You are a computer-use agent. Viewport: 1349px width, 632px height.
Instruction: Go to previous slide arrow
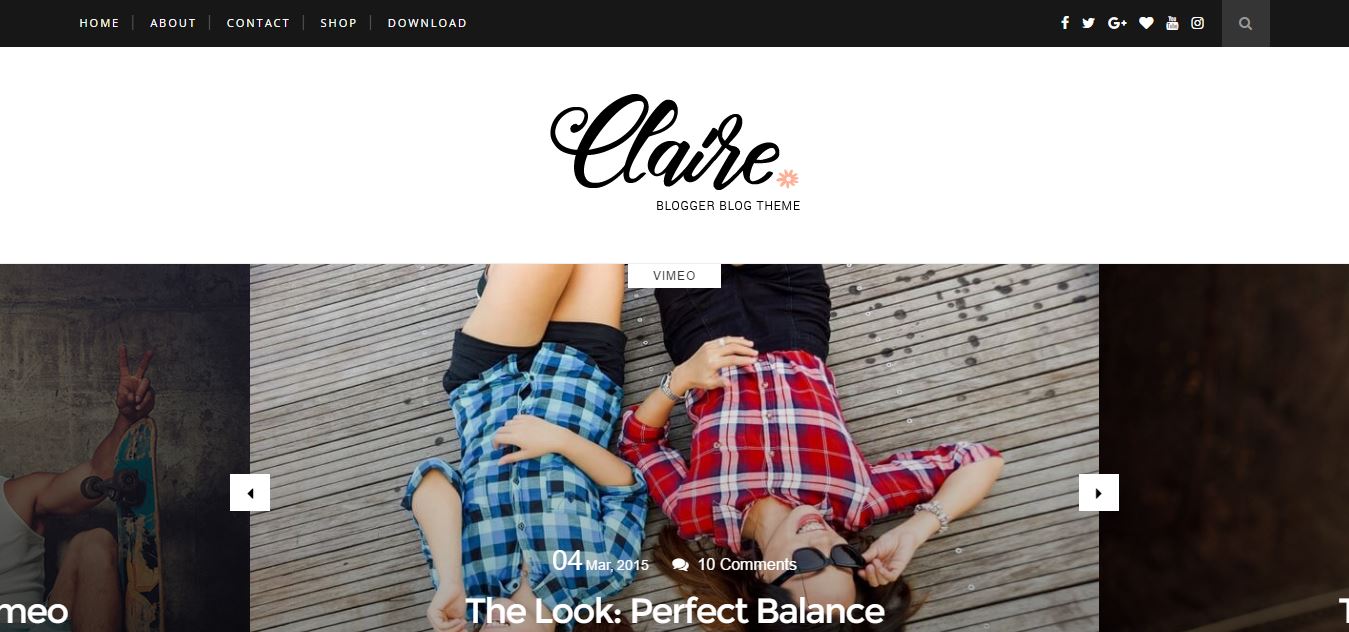pos(250,493)
